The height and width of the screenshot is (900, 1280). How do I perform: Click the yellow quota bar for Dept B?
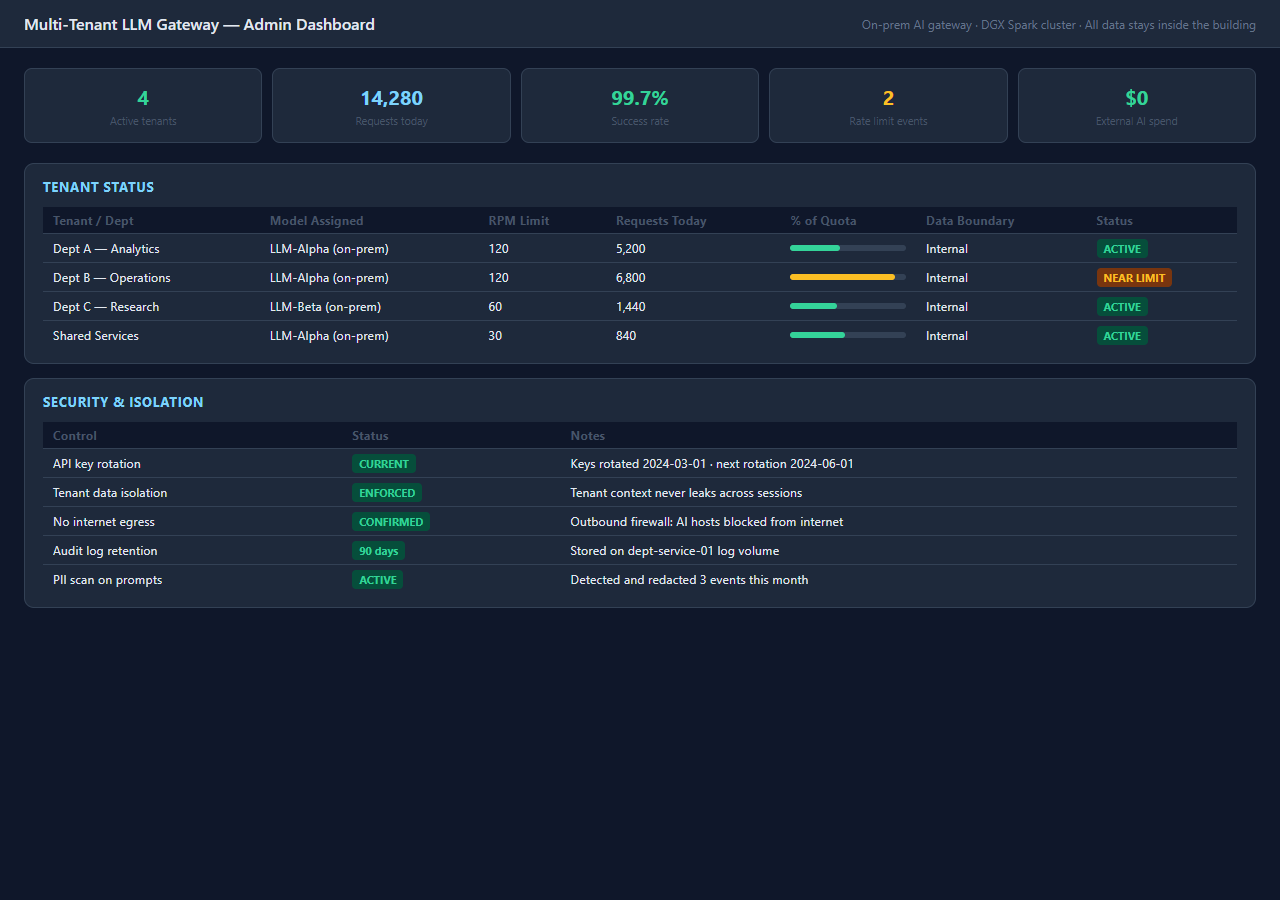[x=848, y=277]
